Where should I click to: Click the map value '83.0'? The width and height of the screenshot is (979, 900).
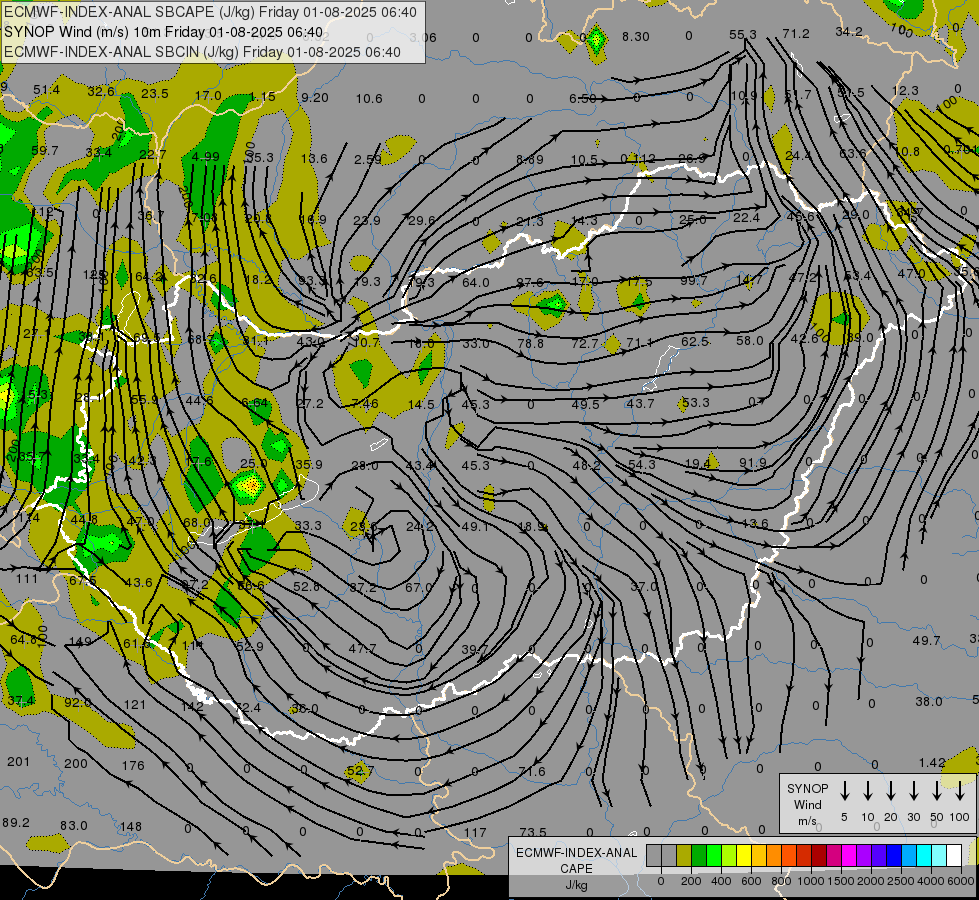point(74,826)
